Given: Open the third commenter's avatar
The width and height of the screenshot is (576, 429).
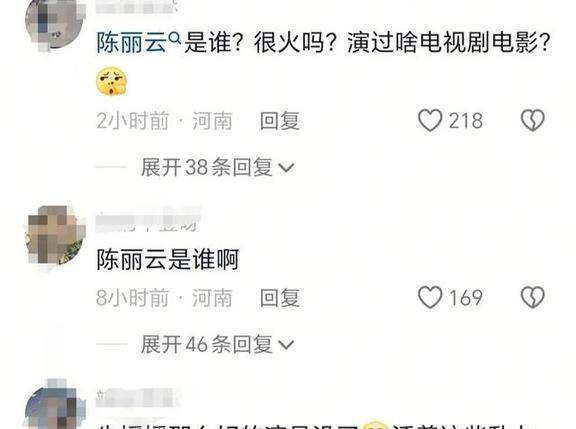Looking at the screenshot, I should 55,406.
